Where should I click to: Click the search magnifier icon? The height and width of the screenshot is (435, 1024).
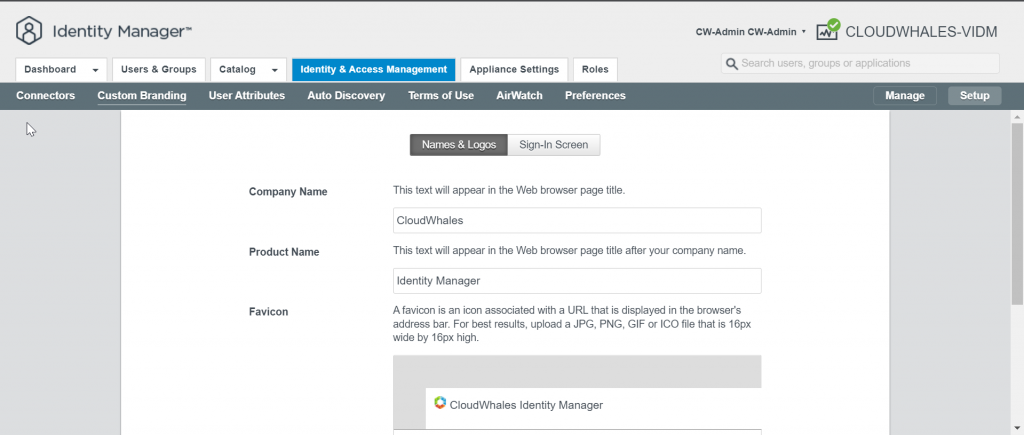(x=731, y=63)
